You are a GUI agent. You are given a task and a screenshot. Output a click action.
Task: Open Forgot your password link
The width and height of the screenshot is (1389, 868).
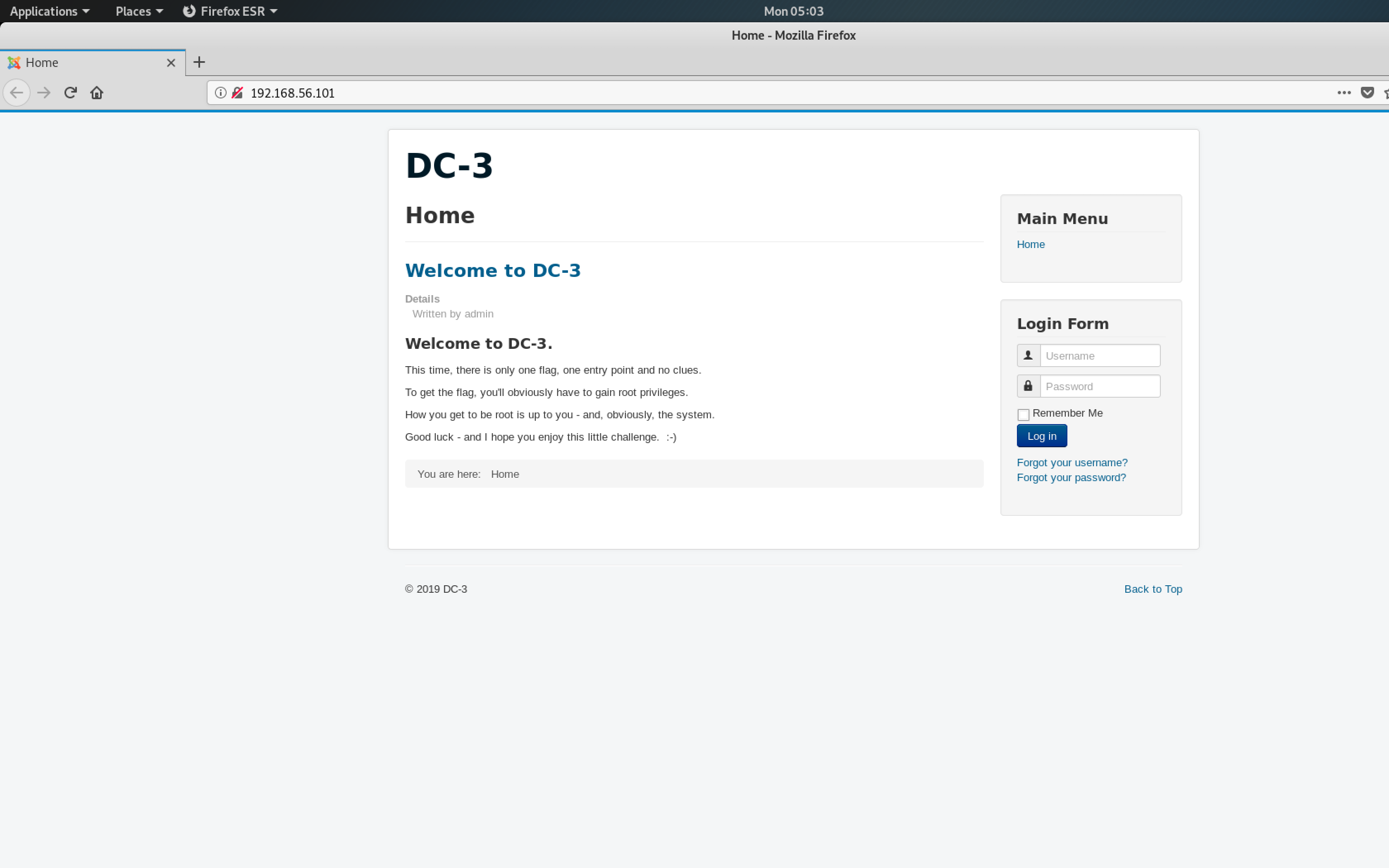[1071, 477]
